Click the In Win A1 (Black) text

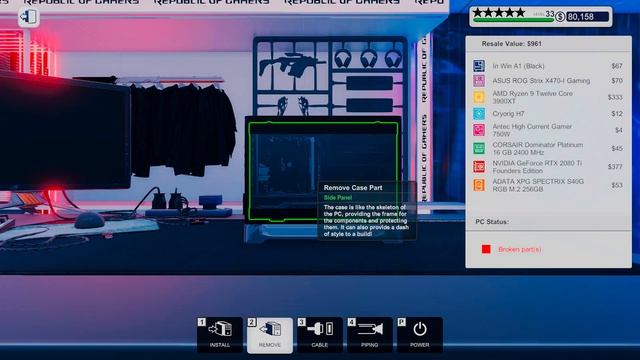(x=518, y=66)
